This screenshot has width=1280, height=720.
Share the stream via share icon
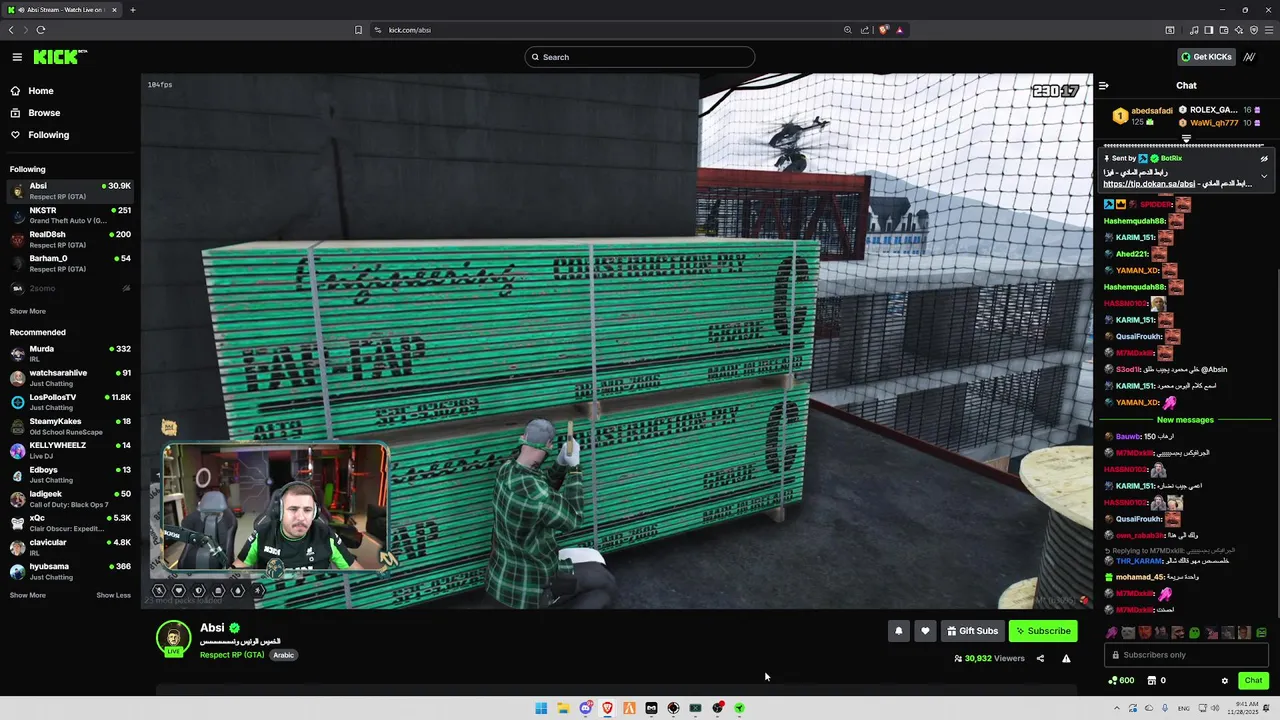pyautogui.click(x=1040, y=659)
